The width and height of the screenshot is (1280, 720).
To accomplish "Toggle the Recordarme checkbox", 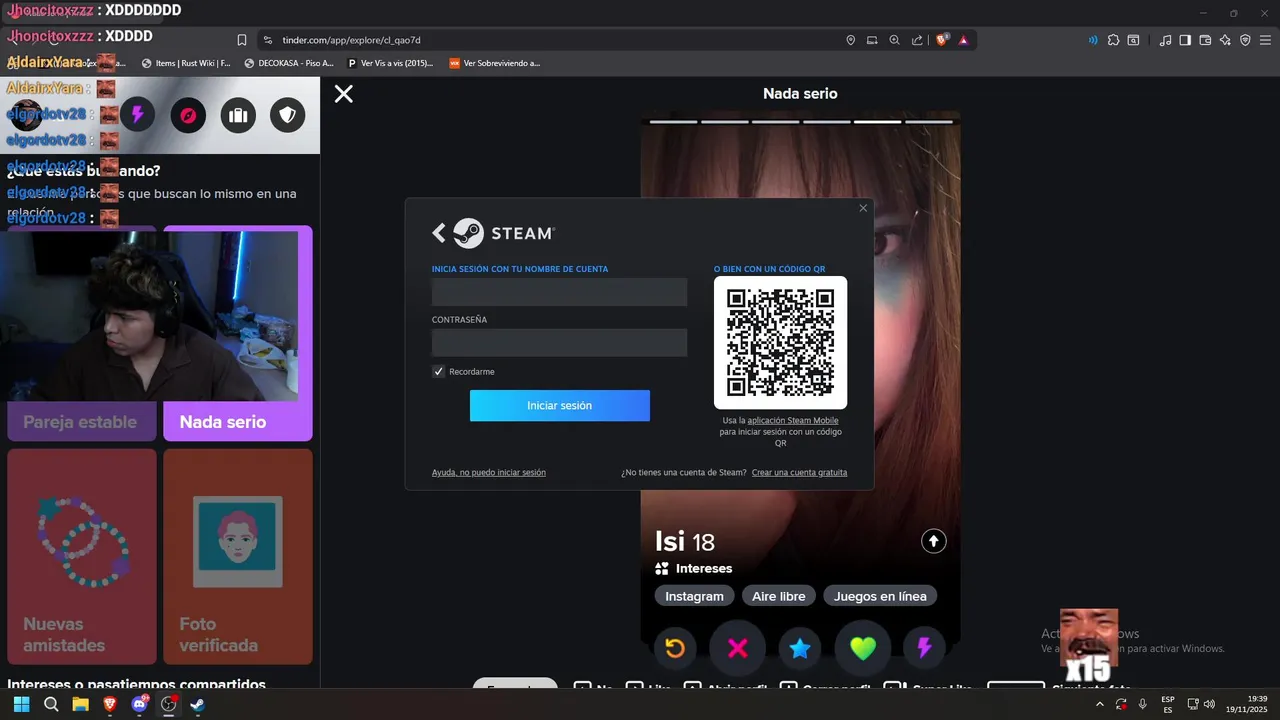I will [438, 371].
